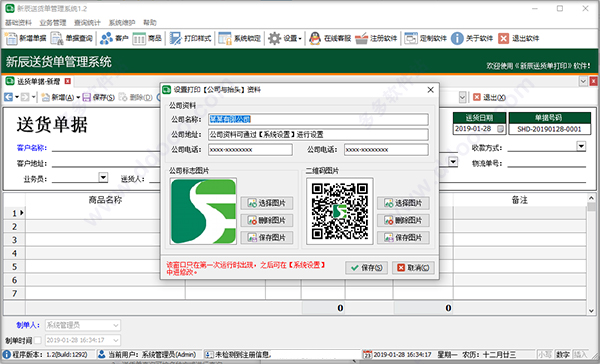Click the 物流单号 input line
Image resolution: width=600 pixels, height=364 pixels.
click(546, 163)
